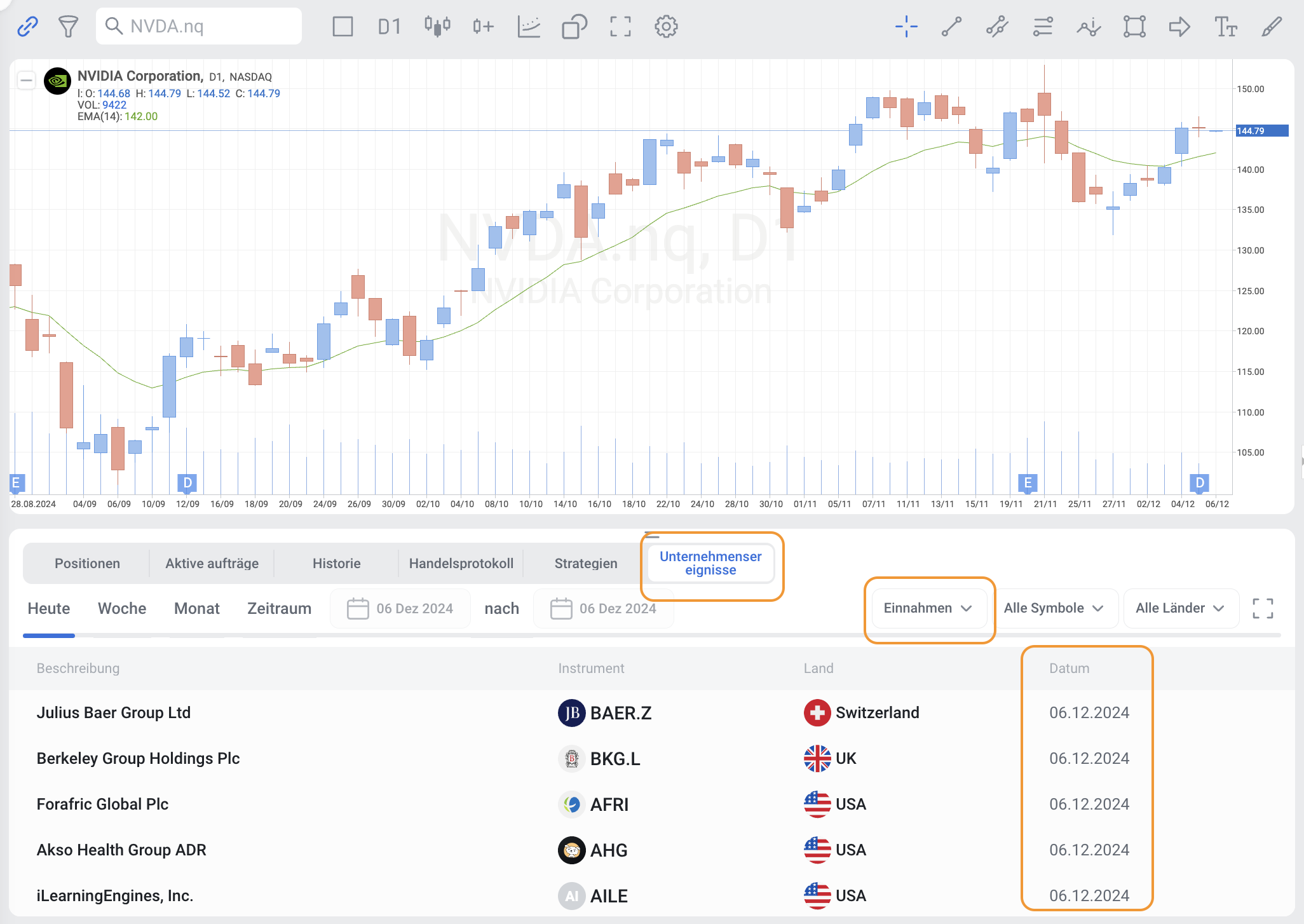Open the chart type candlestick icon
Image resolution: width=1304 pixels, height=924 pixels.
click(437, 27)
